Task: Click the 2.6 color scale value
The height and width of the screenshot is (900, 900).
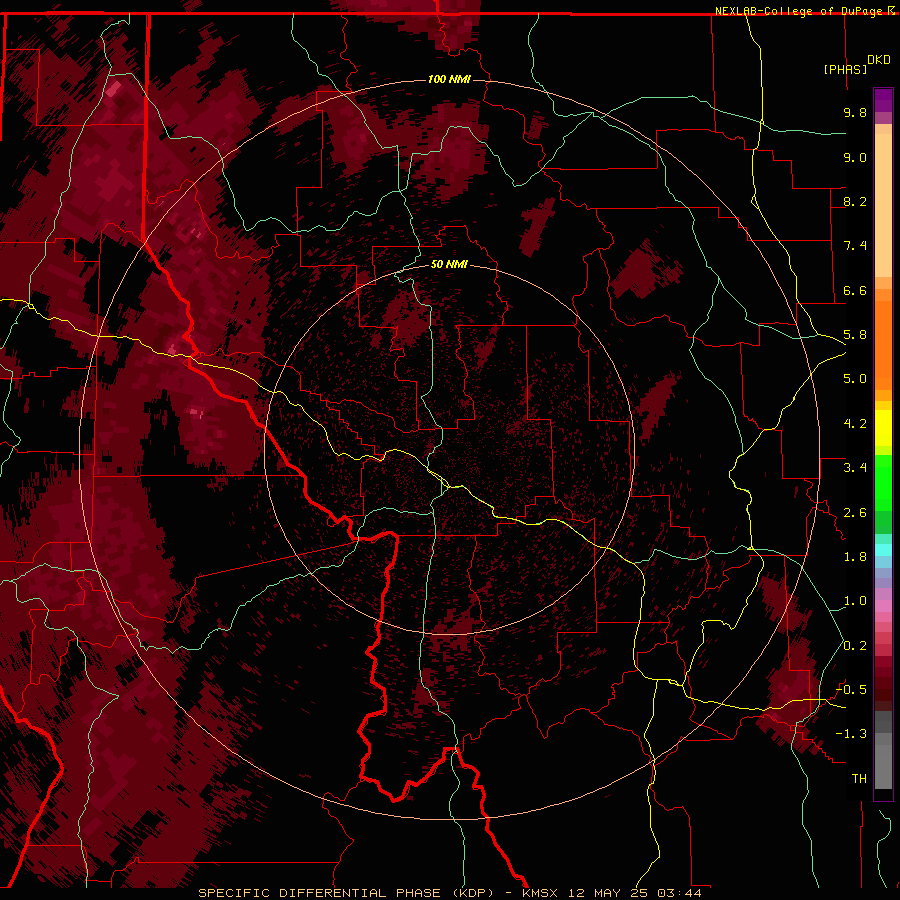Action: (855, 513)
